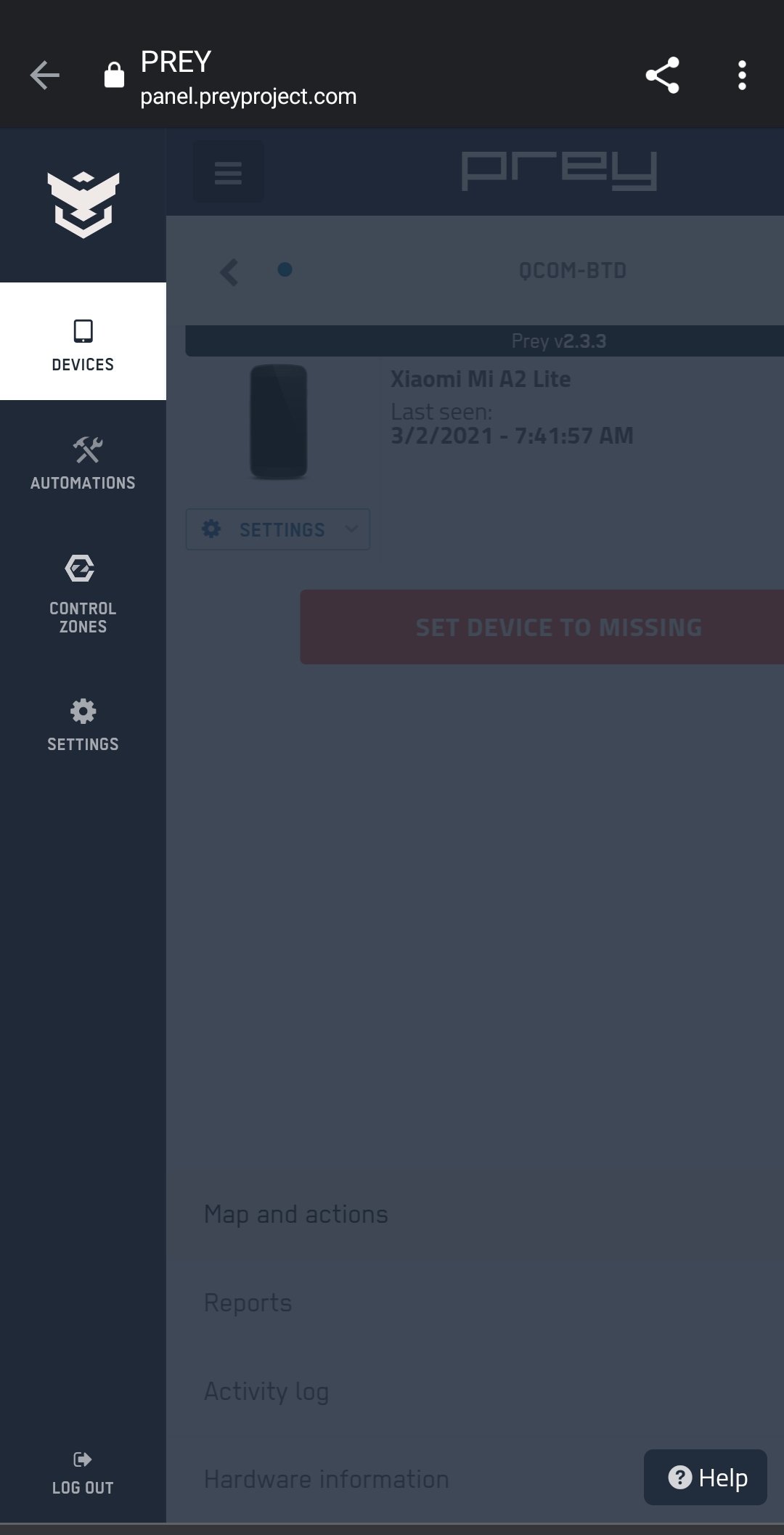Click the Prey shield logo in sidebar

click(83, 205)
